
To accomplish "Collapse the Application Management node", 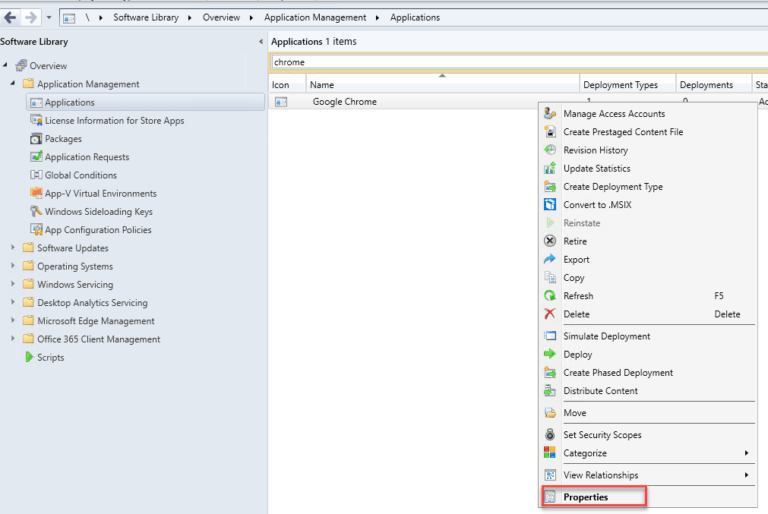I will (13, 84).
